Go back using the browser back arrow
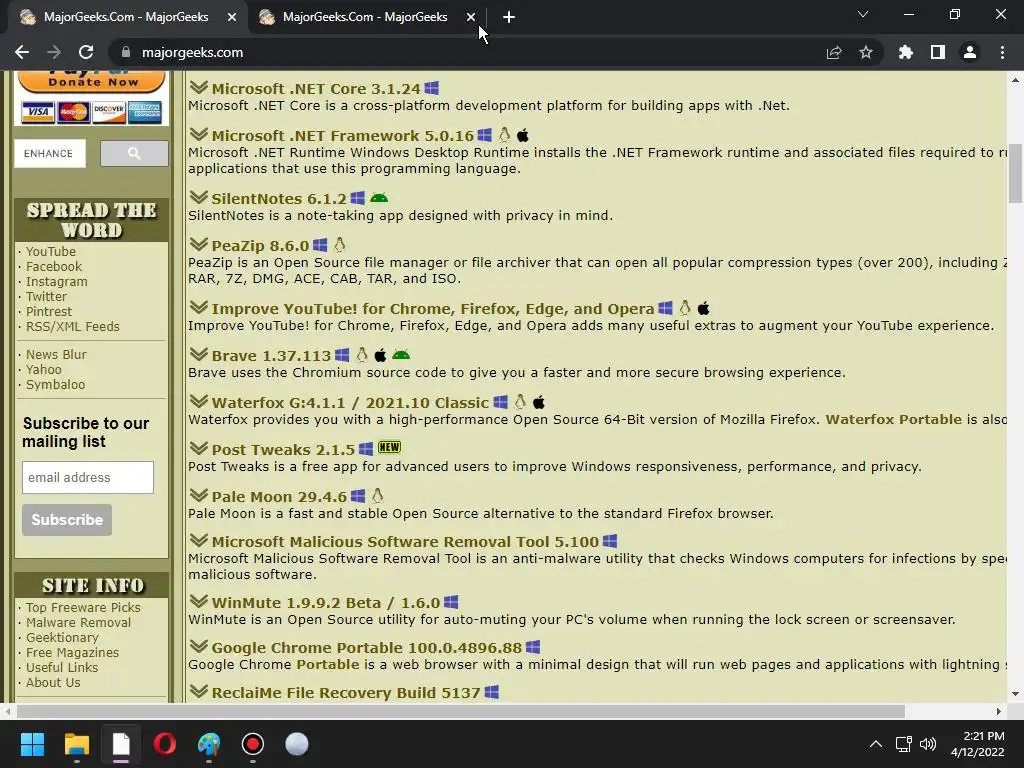 click(x=22, y=52)
